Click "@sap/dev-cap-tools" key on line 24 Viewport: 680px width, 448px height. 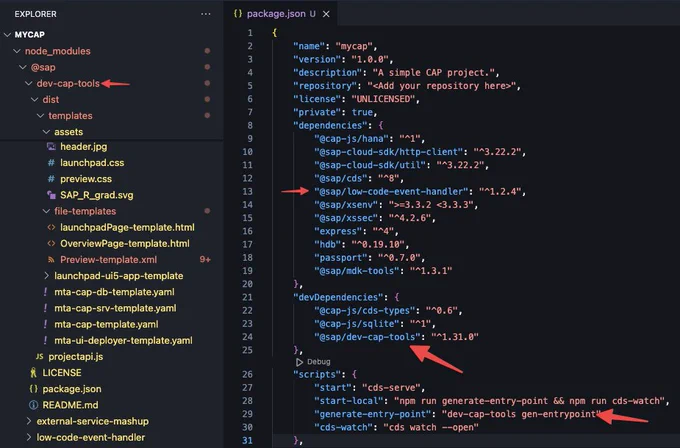(367, 337)
